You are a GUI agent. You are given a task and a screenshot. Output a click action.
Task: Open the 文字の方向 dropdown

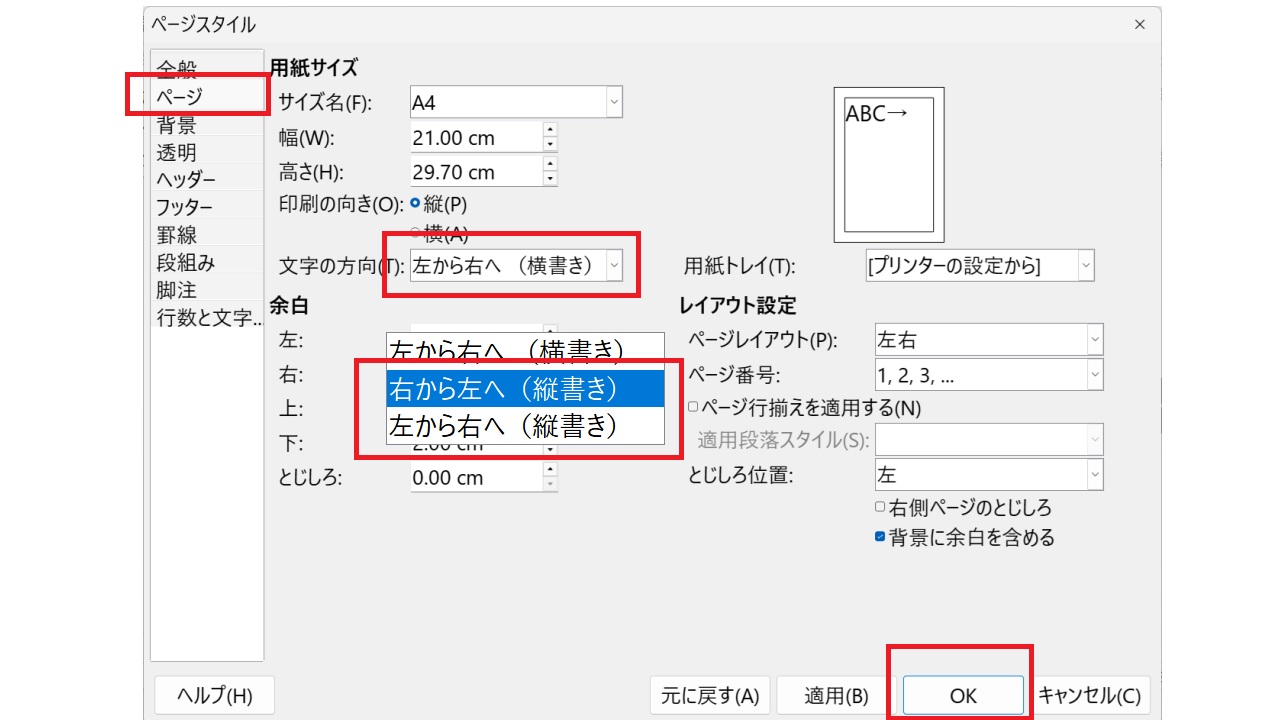(614, 266)
